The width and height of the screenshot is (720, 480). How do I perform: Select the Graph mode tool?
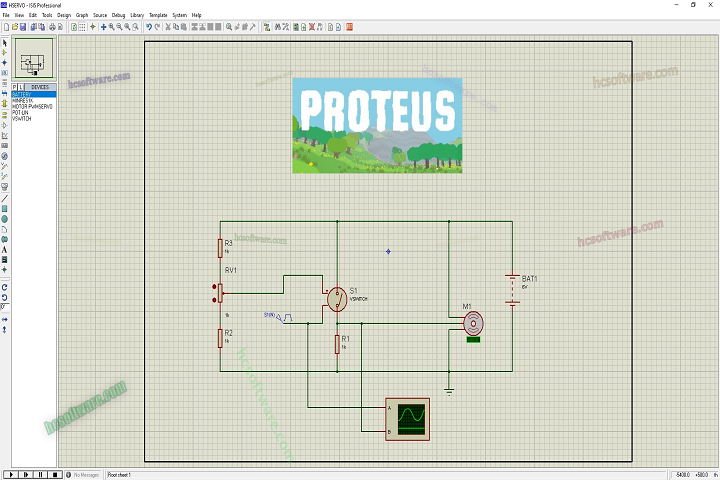(x=5, y=136)
